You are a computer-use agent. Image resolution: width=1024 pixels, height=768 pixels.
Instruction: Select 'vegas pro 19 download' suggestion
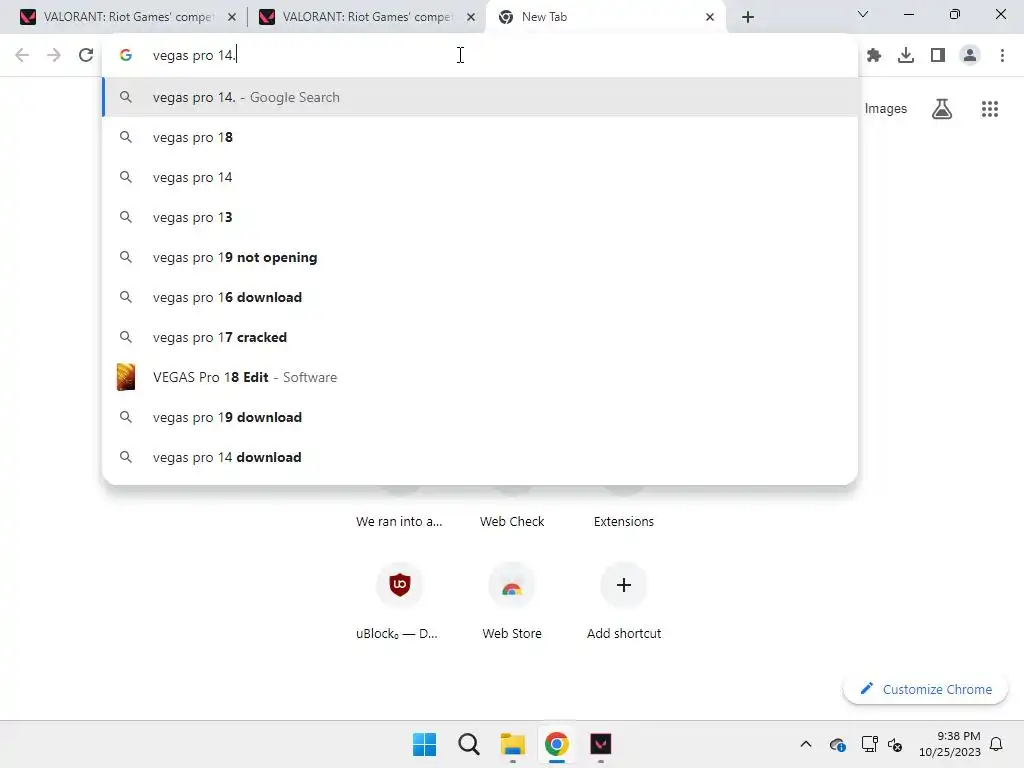click(480, 417)
